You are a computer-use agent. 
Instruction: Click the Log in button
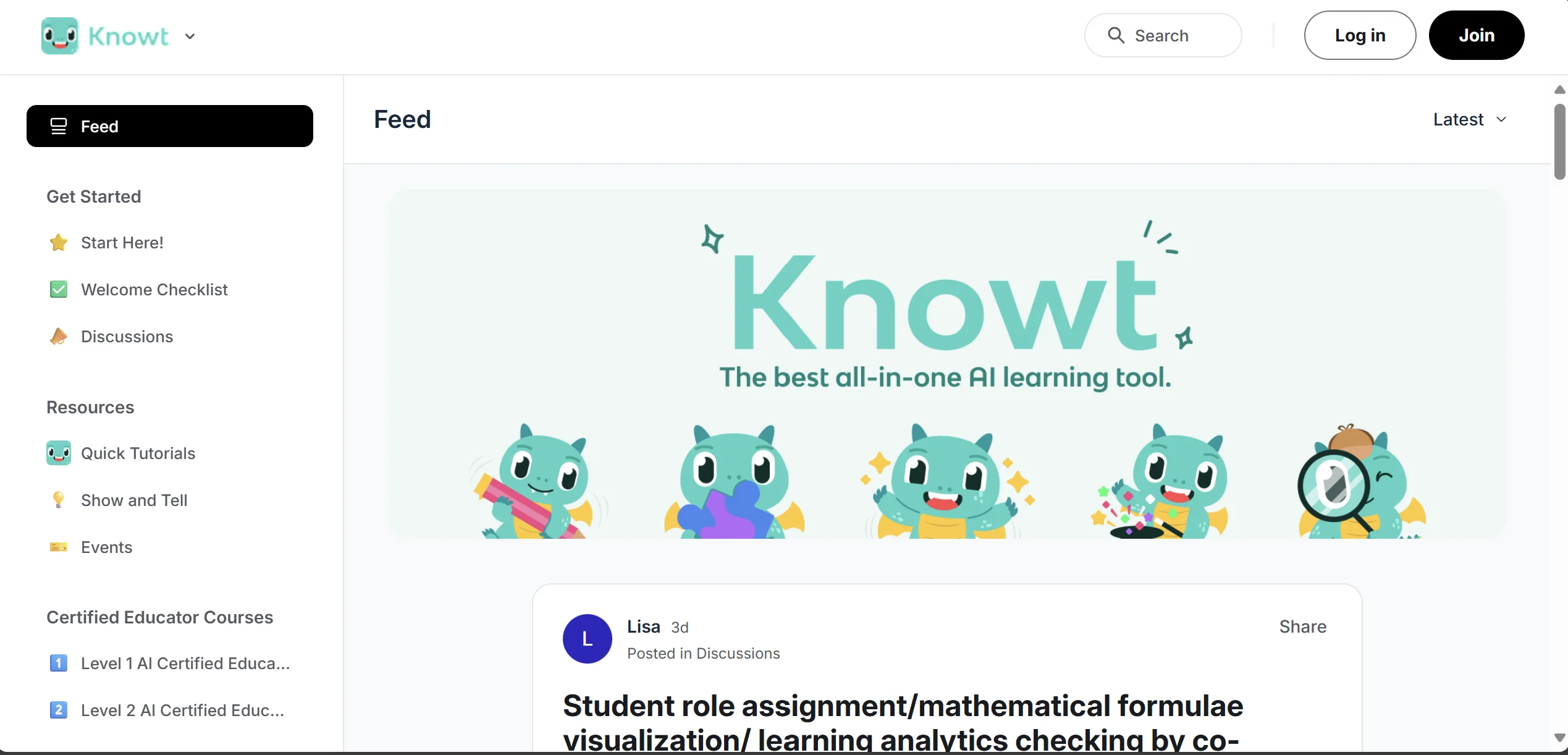pyautogui.click(x=1360, y=35)
